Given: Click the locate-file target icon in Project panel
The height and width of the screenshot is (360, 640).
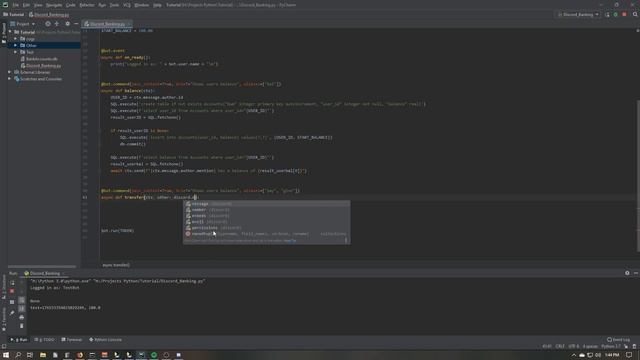Looking at the screenshot, I should [x=48, y=24].
